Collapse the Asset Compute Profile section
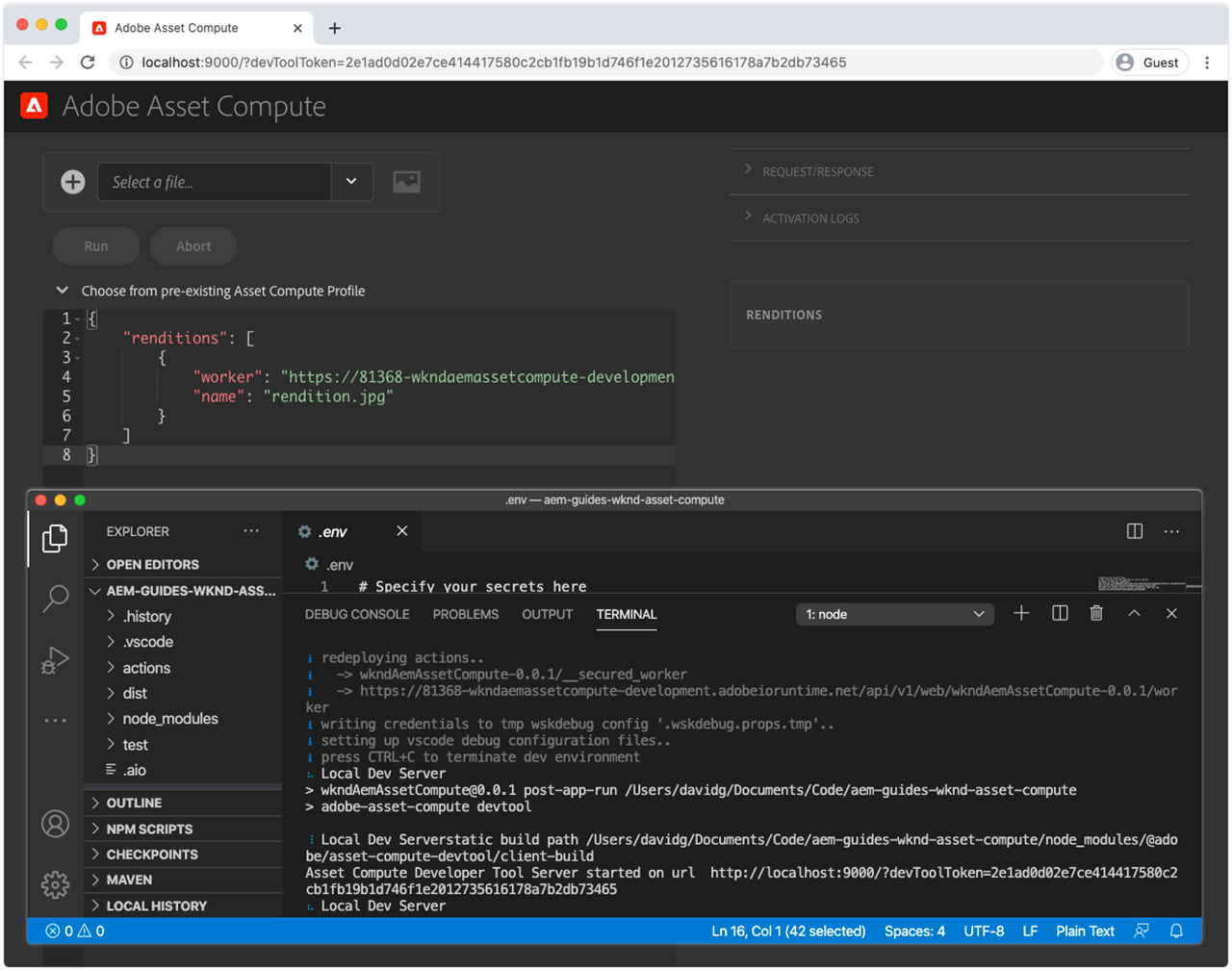1232x971 pixels. point(63,291)
